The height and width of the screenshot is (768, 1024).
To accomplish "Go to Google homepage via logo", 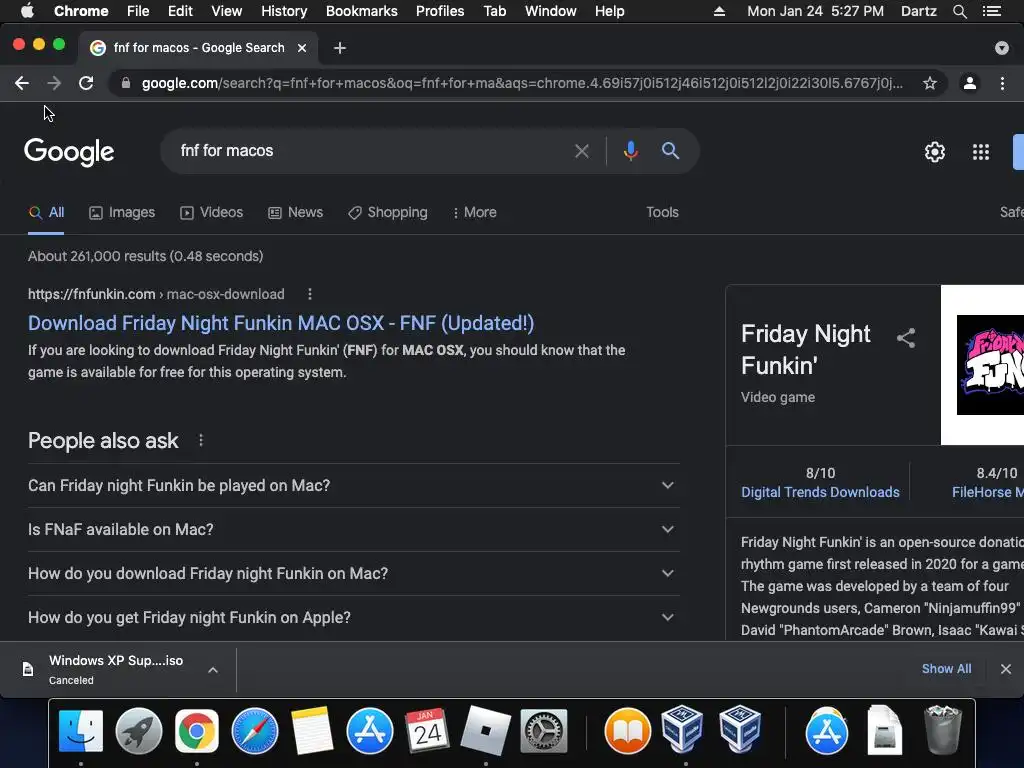I will pos(69,152).
